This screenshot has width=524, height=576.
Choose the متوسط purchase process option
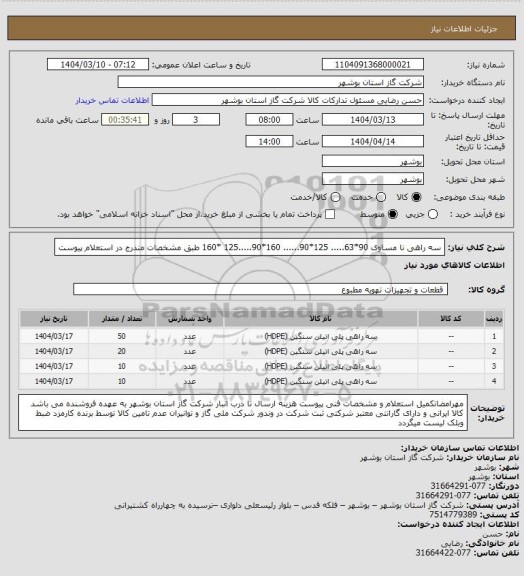pos(393,214)
